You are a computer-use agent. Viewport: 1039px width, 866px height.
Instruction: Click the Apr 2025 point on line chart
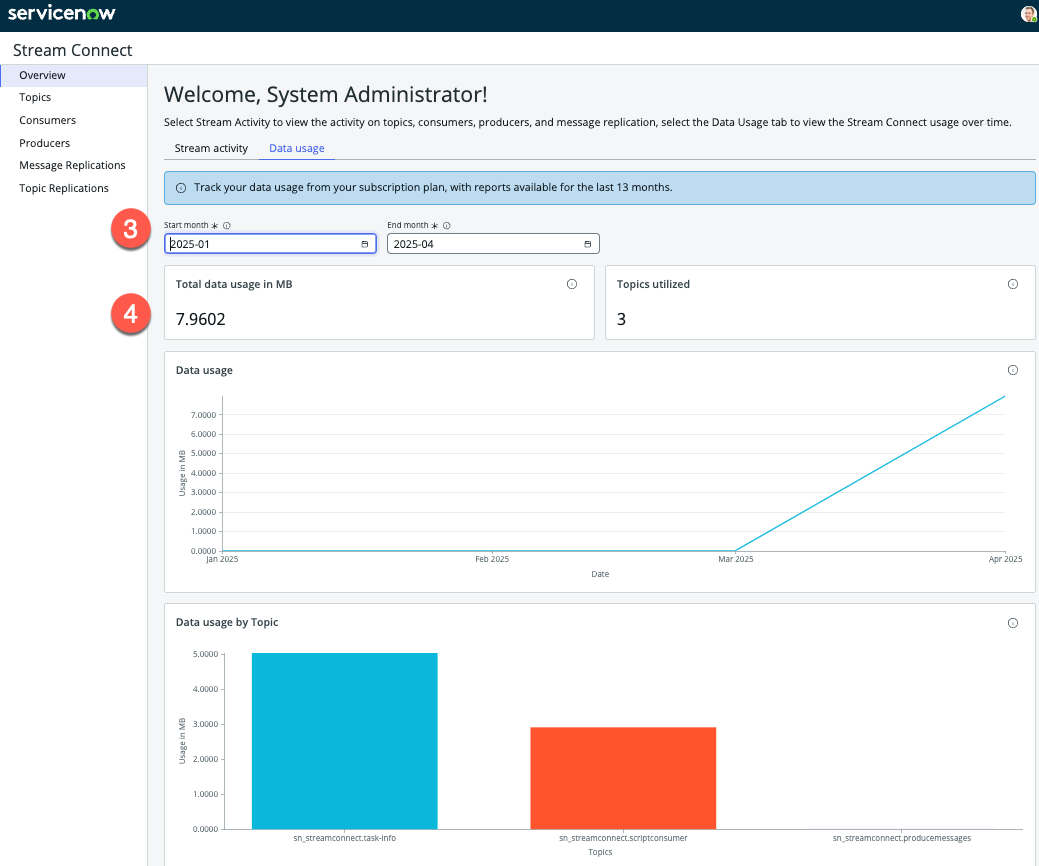pos(1005,396)
